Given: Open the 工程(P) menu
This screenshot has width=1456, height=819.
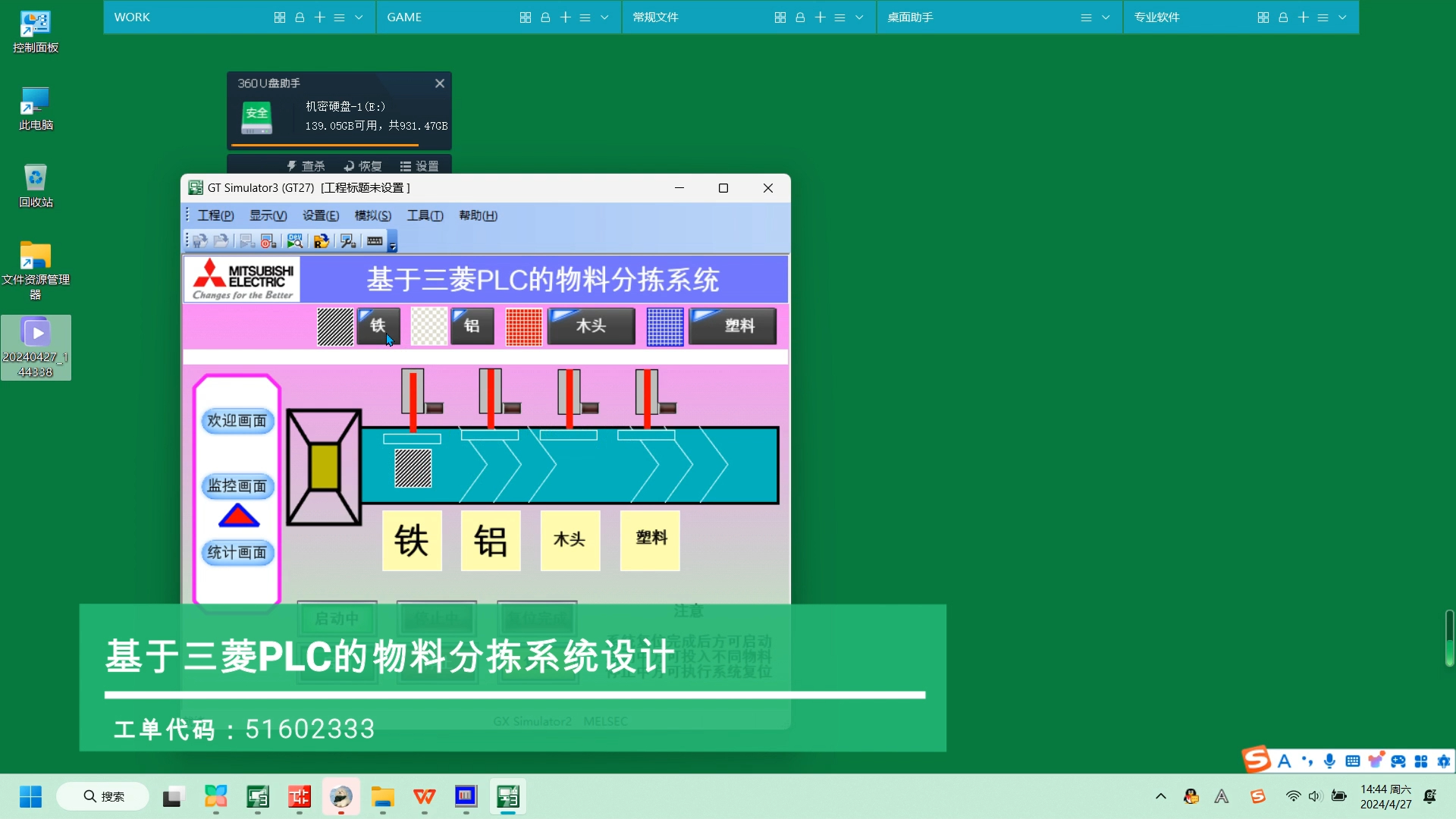Looking at the screenshot, I should (215, 215).
